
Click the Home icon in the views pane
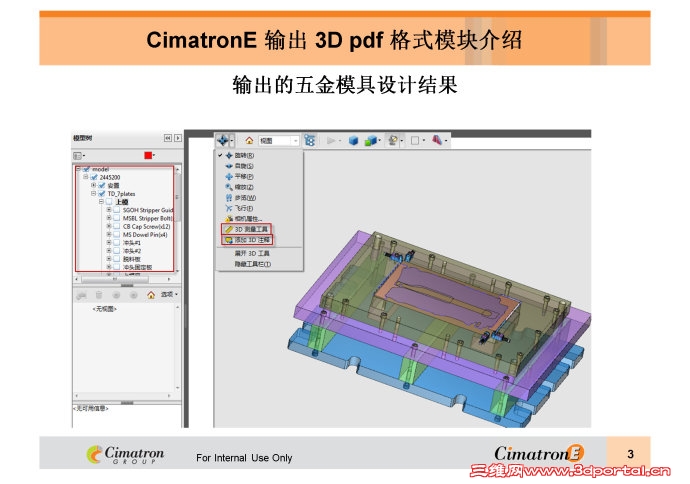151,295
